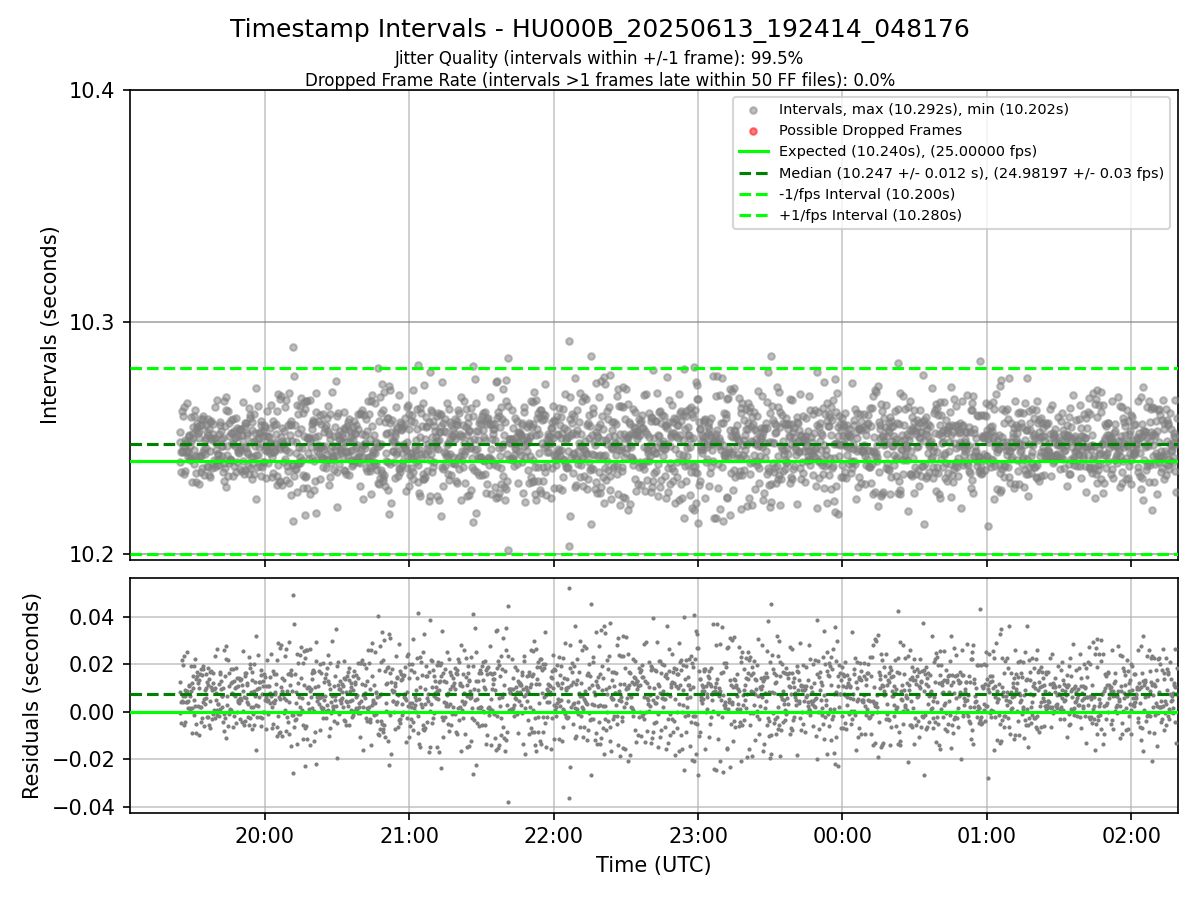Click the 22:00 time tick label
Screen dimensions: 1200x900
[x=553, y=836]
